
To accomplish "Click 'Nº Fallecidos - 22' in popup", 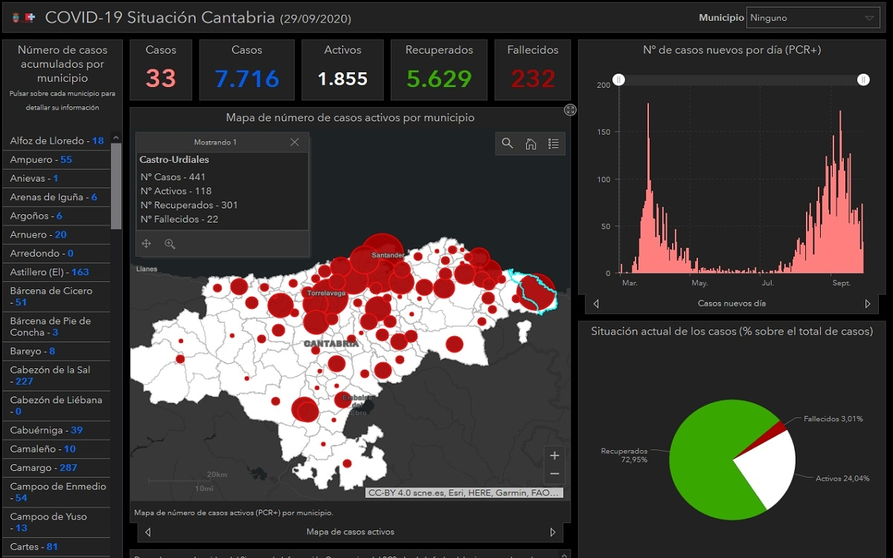I will click(x=179, y=219).
